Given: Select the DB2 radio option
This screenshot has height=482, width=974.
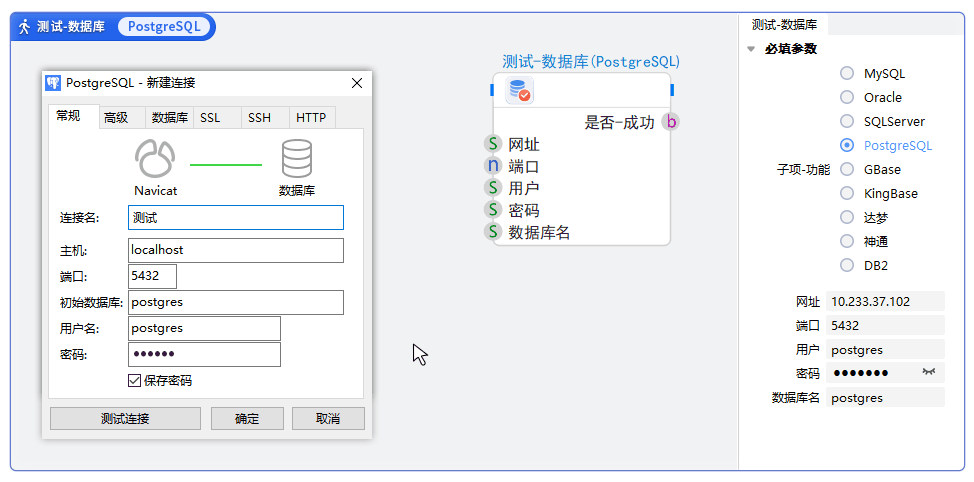Looking at the screenshot, I should 847,265.
